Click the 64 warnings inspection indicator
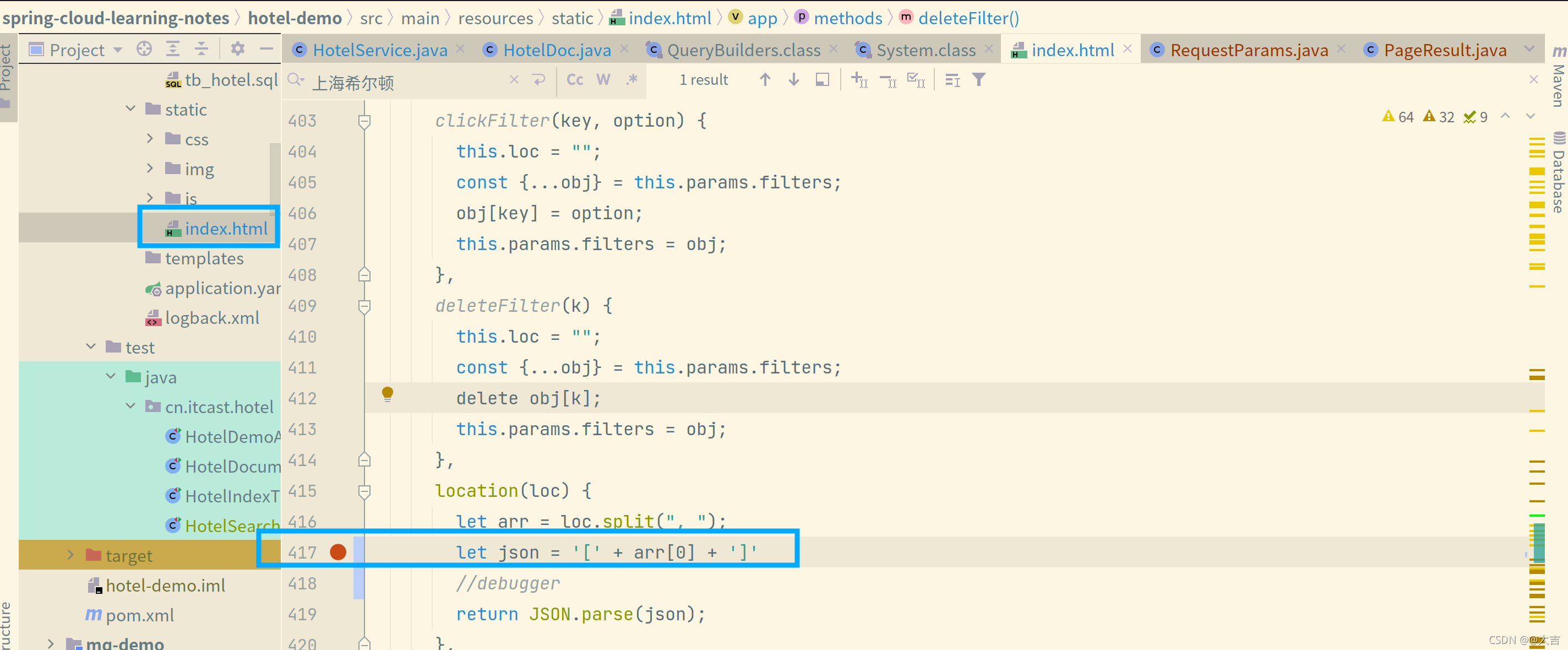The height and width of the screenshot is (650, 1568). point(1397,116)
